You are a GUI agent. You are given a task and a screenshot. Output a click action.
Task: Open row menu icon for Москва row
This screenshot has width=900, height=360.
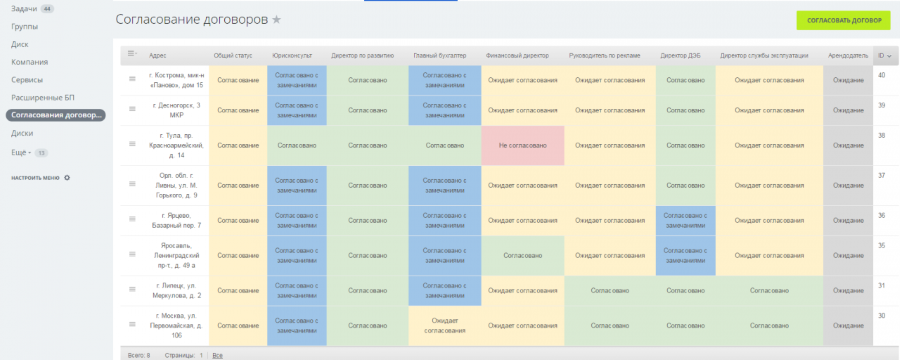(x=132, y=324)
